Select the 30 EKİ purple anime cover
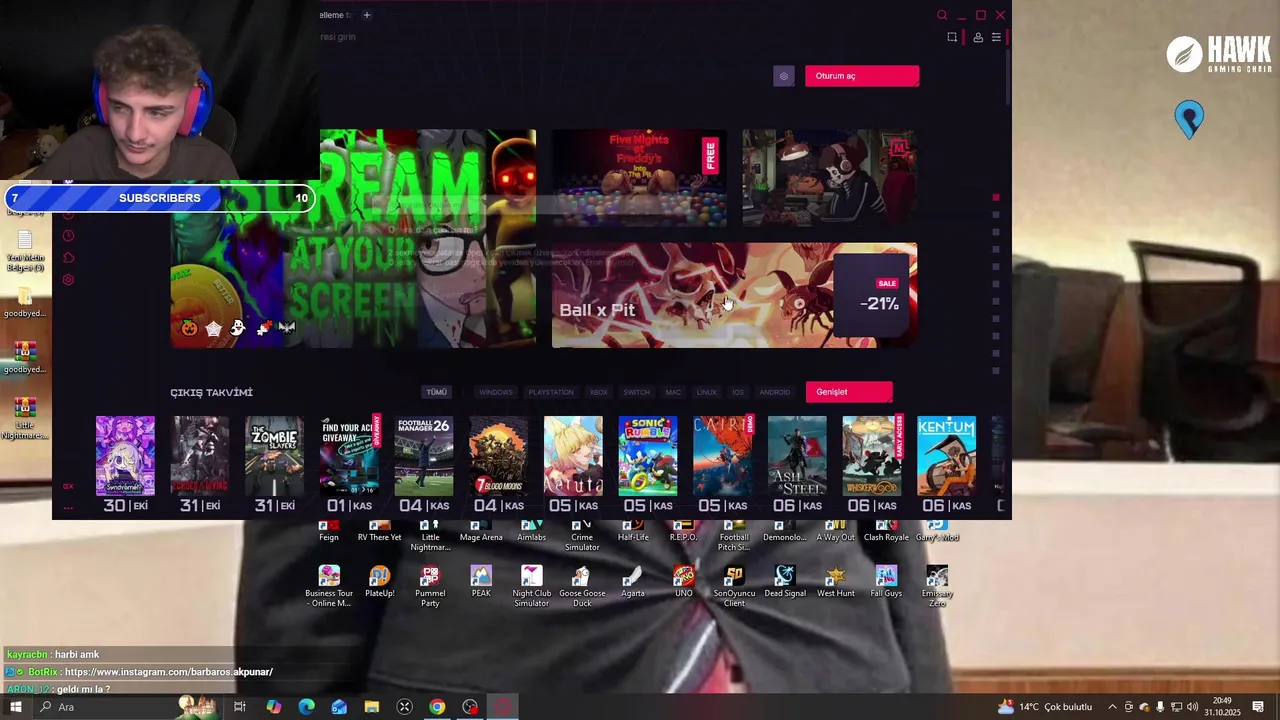Viewport: 1280px width, 720px height. coord(125,456)
